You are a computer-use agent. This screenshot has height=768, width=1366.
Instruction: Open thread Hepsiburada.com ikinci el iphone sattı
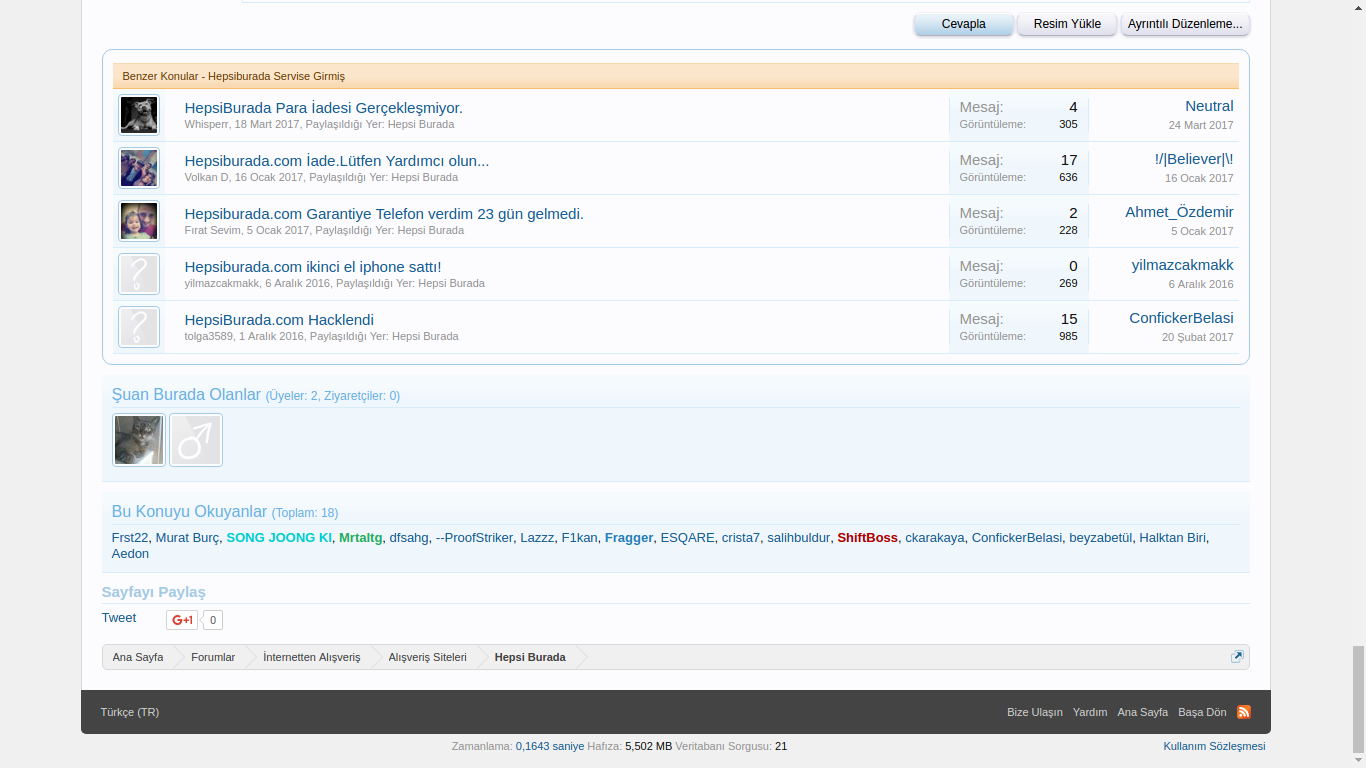point(313,266)
